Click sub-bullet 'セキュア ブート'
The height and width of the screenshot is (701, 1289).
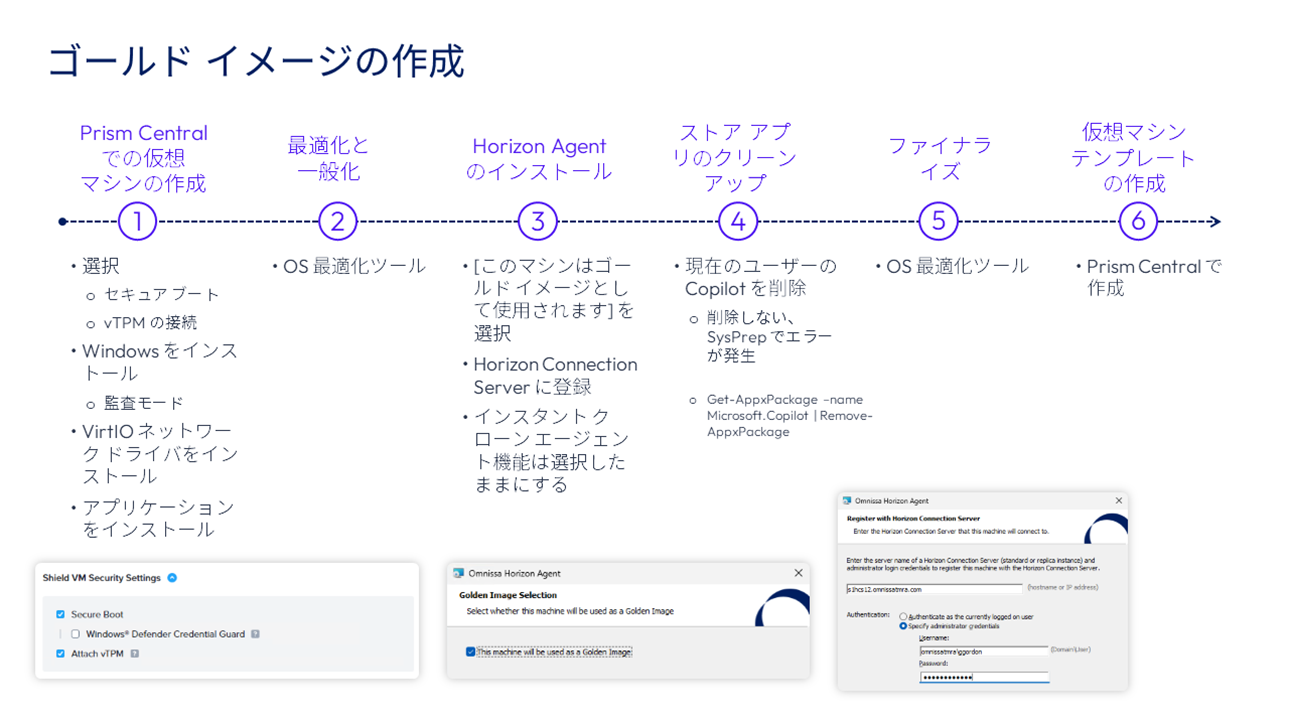click(x=162, y=295)
